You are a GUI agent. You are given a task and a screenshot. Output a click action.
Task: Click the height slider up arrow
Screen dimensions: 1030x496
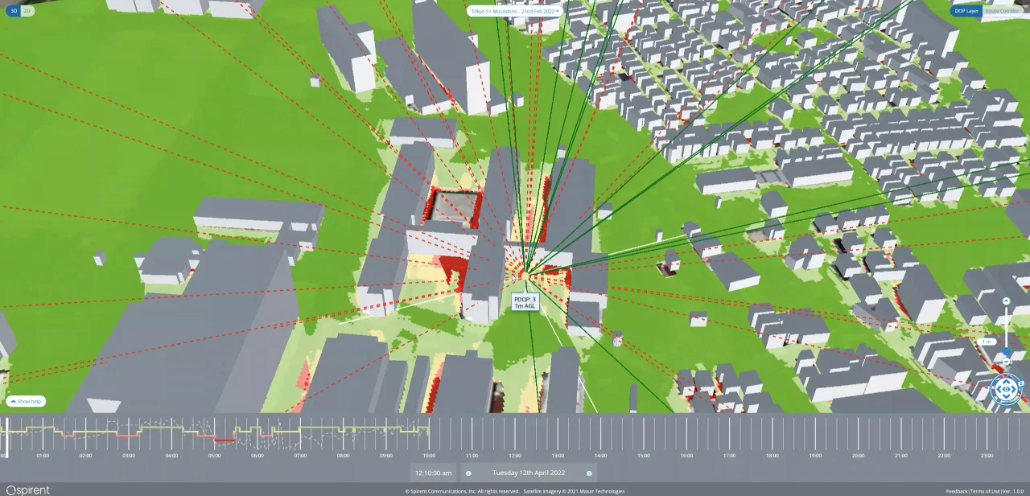click(1006, 300)
